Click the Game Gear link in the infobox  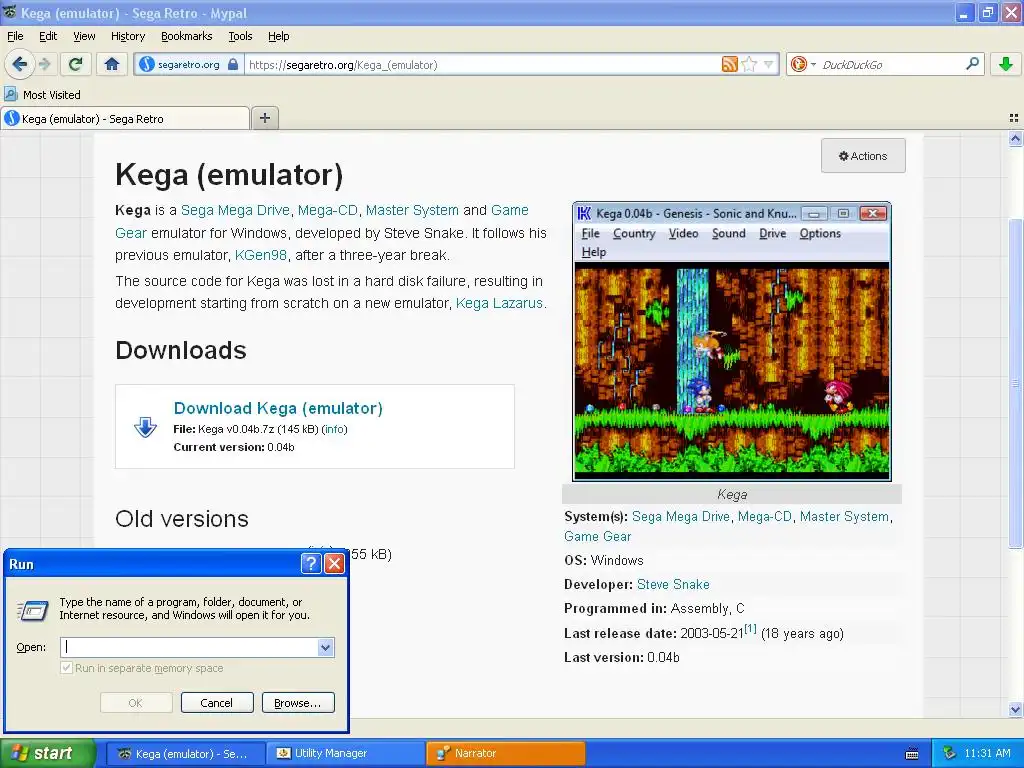click(x=598, y=536)
